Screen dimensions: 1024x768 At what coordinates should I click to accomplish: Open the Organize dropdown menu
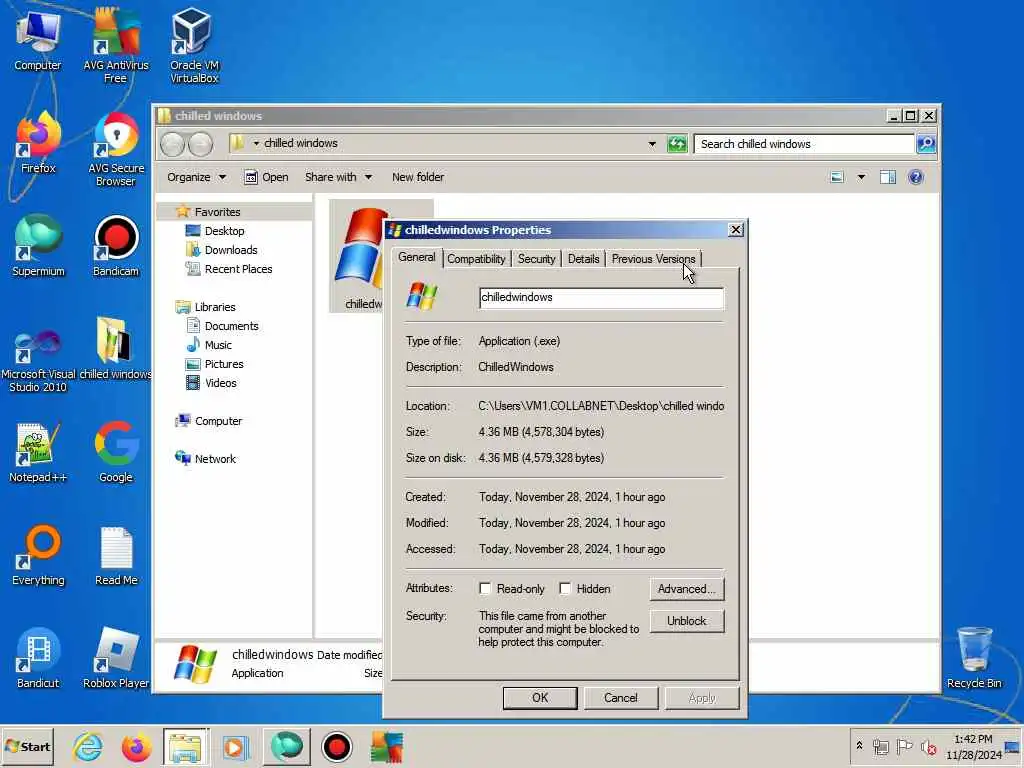(x=196, y=177)
